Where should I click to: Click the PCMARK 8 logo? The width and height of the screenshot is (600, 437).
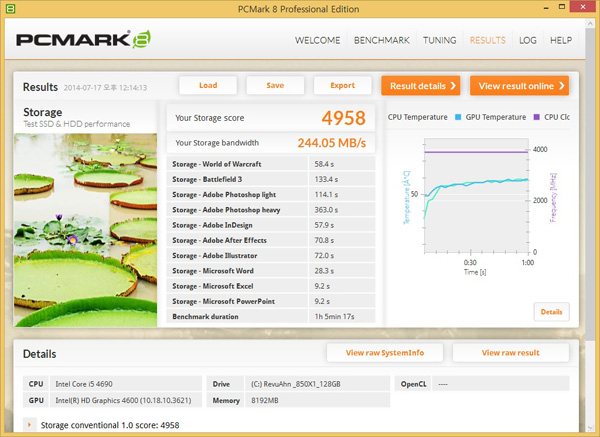(x=83, y=39)
